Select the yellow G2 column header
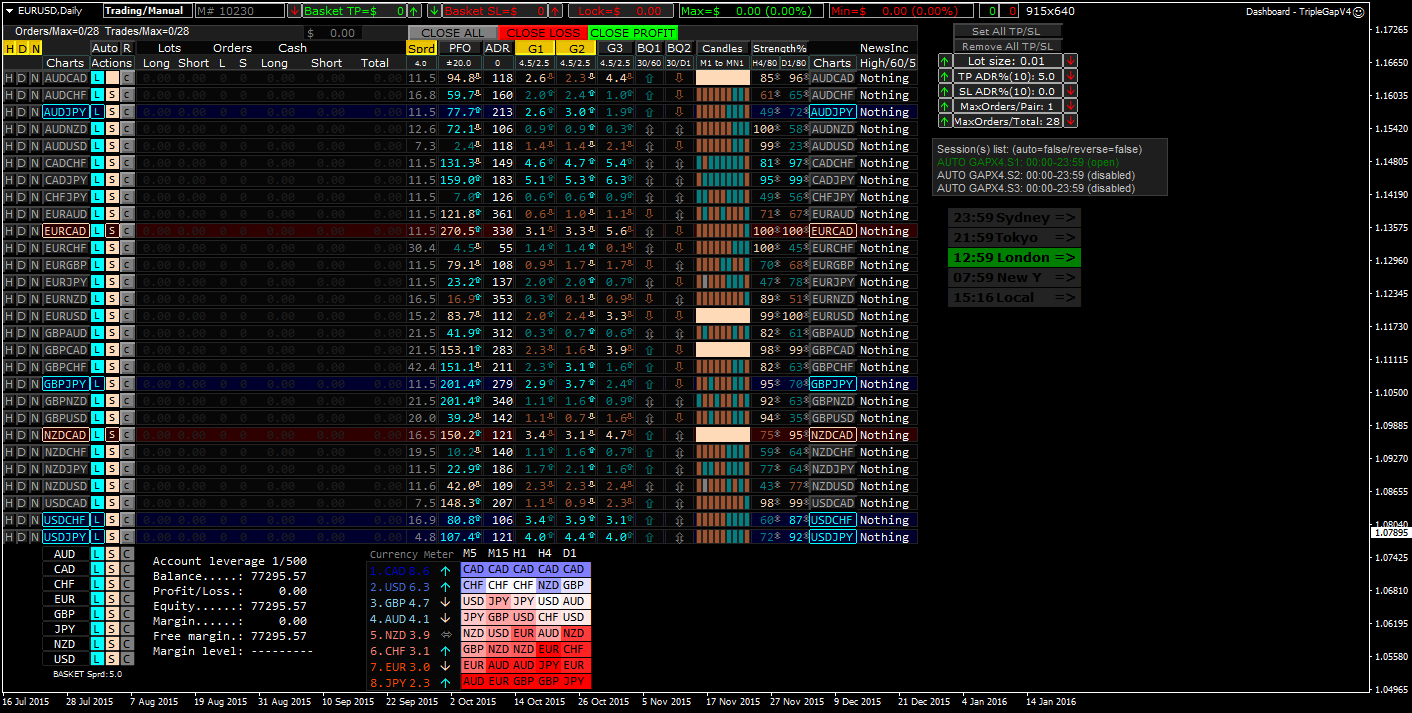The image size is (1412, 713). [x=576, y=48]
